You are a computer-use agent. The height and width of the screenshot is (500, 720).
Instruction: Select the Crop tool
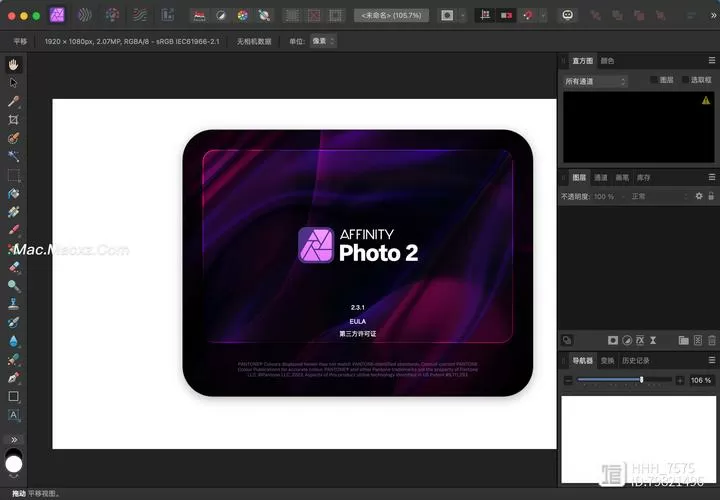point(13,120)
